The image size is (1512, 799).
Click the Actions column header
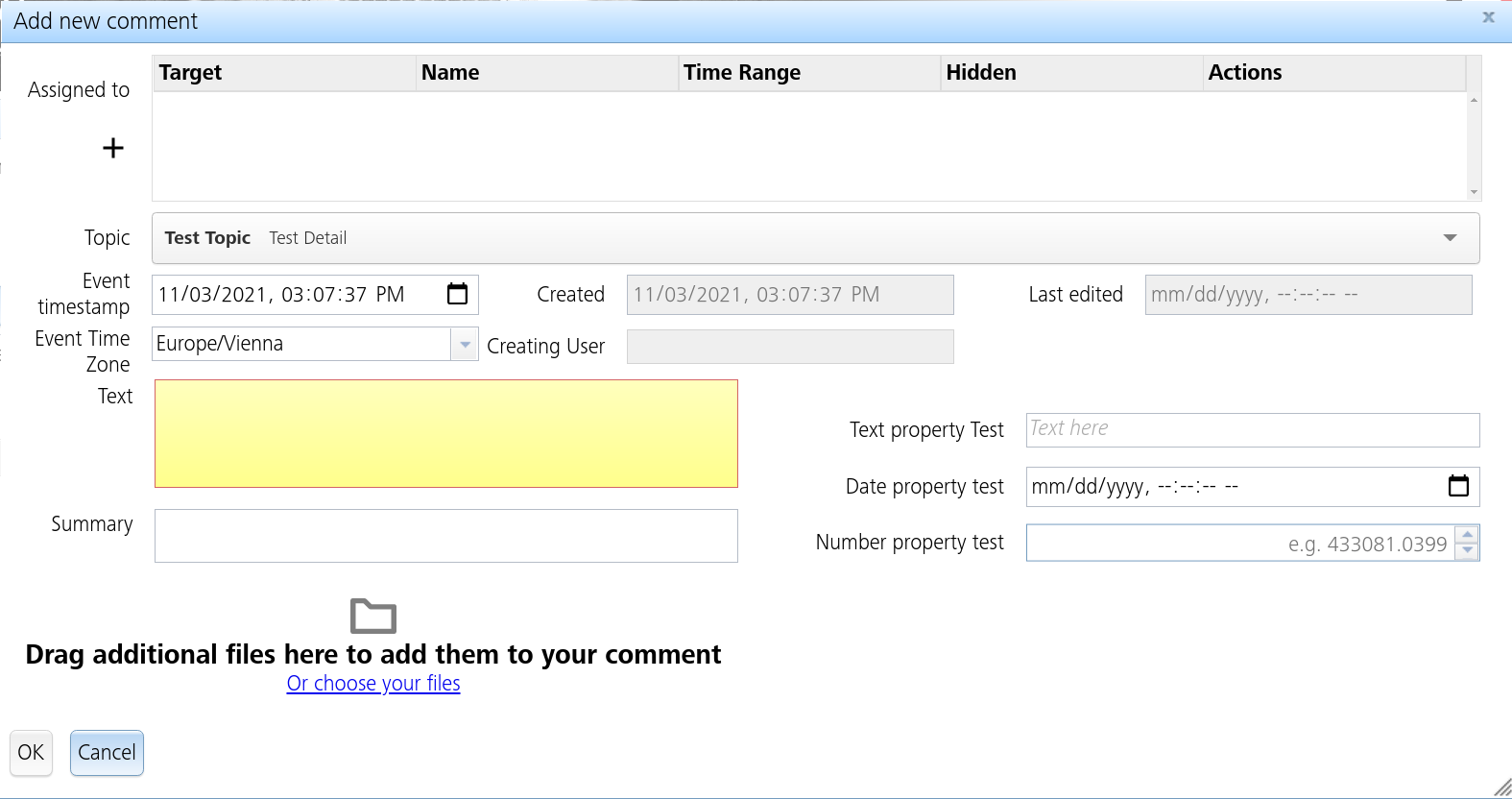click(1333, 73)
